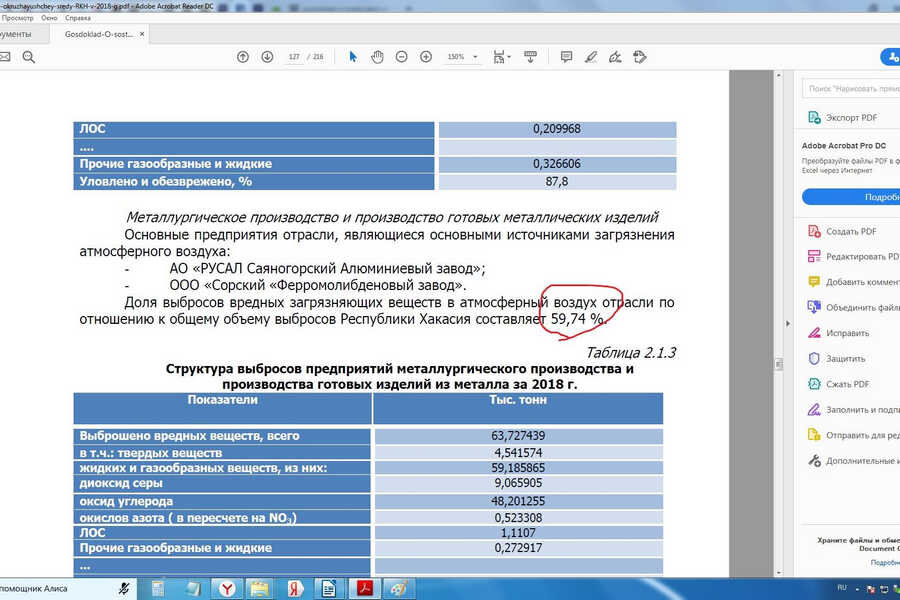Open the find text magnifier icon
Screen dimensions: 900x600
(x=29, y=57)
